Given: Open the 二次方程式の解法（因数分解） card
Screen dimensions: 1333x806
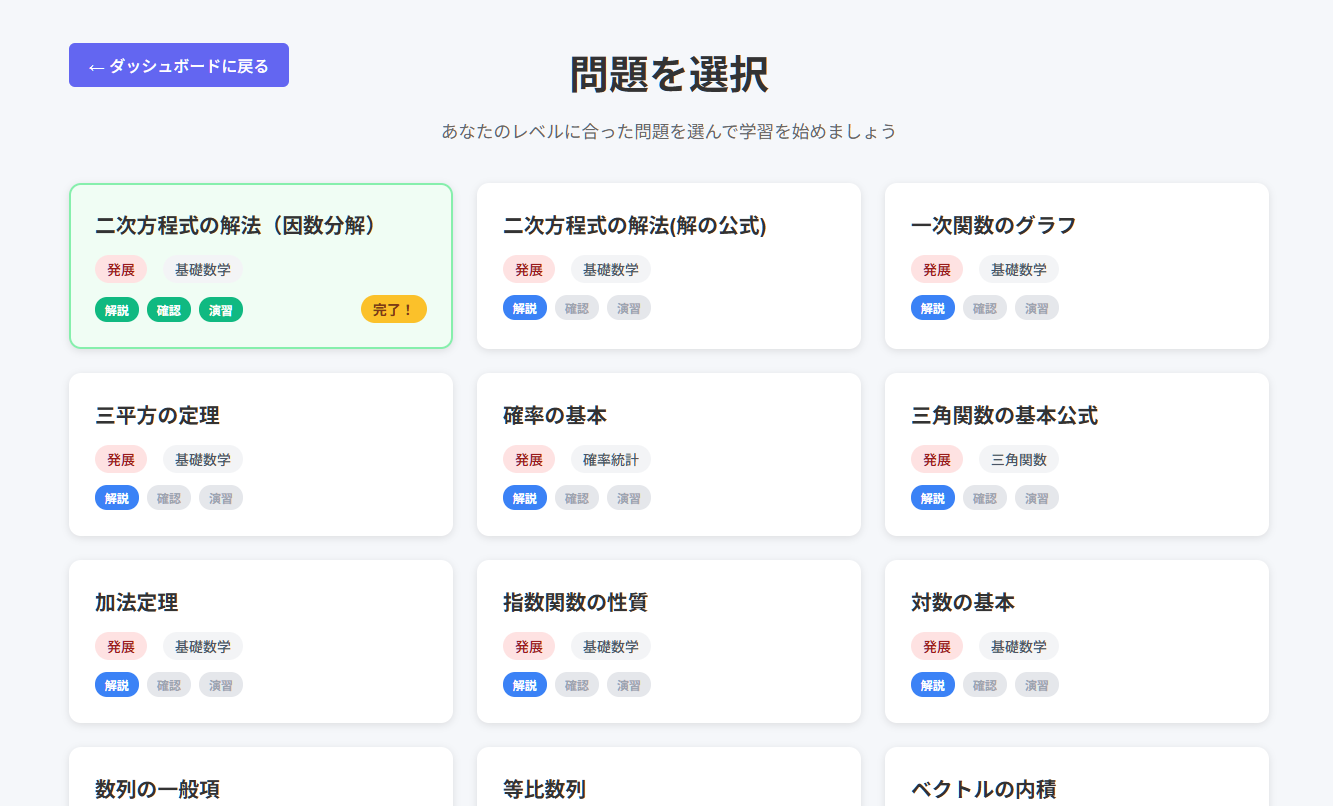Looking at the screenshot, I should pos(261,266).
